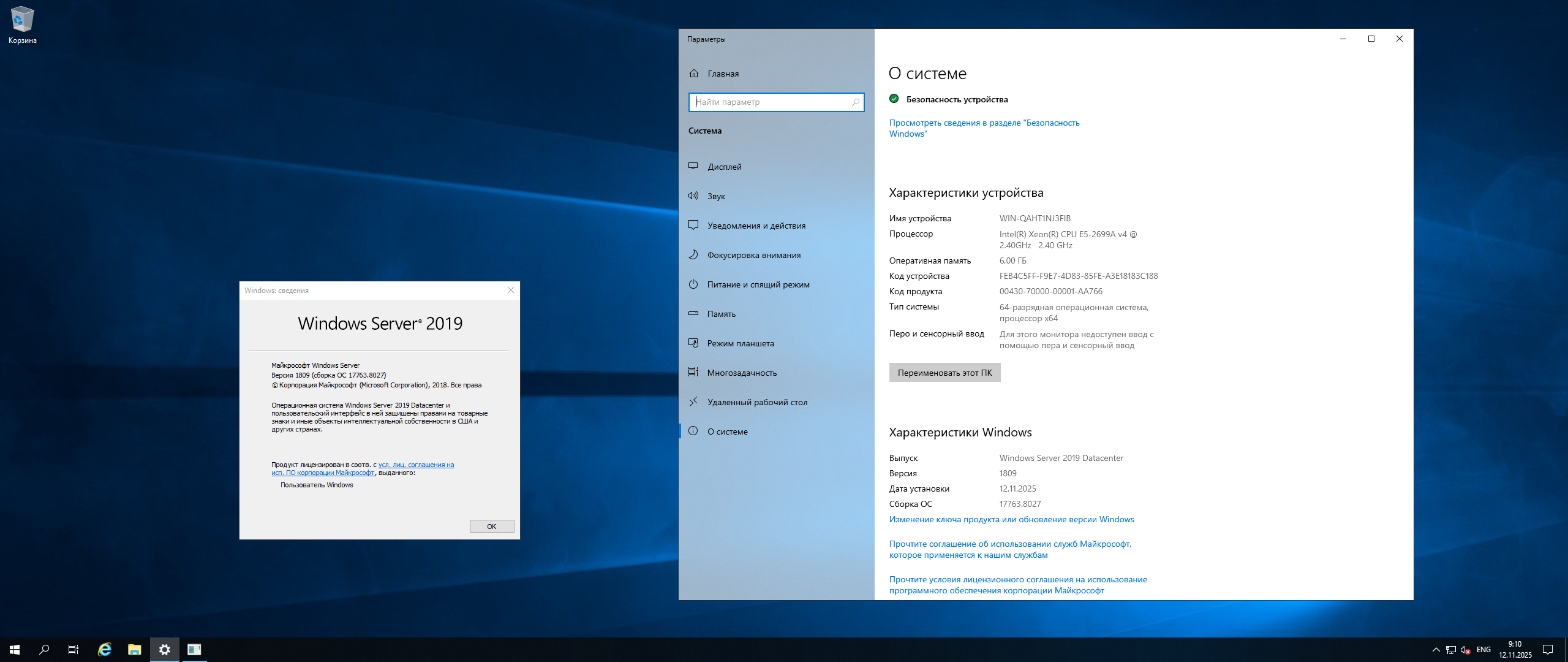Screen dimensions: 1568x662
Task: Select the Remote Desktop icon entry
Action: point(693,401)
